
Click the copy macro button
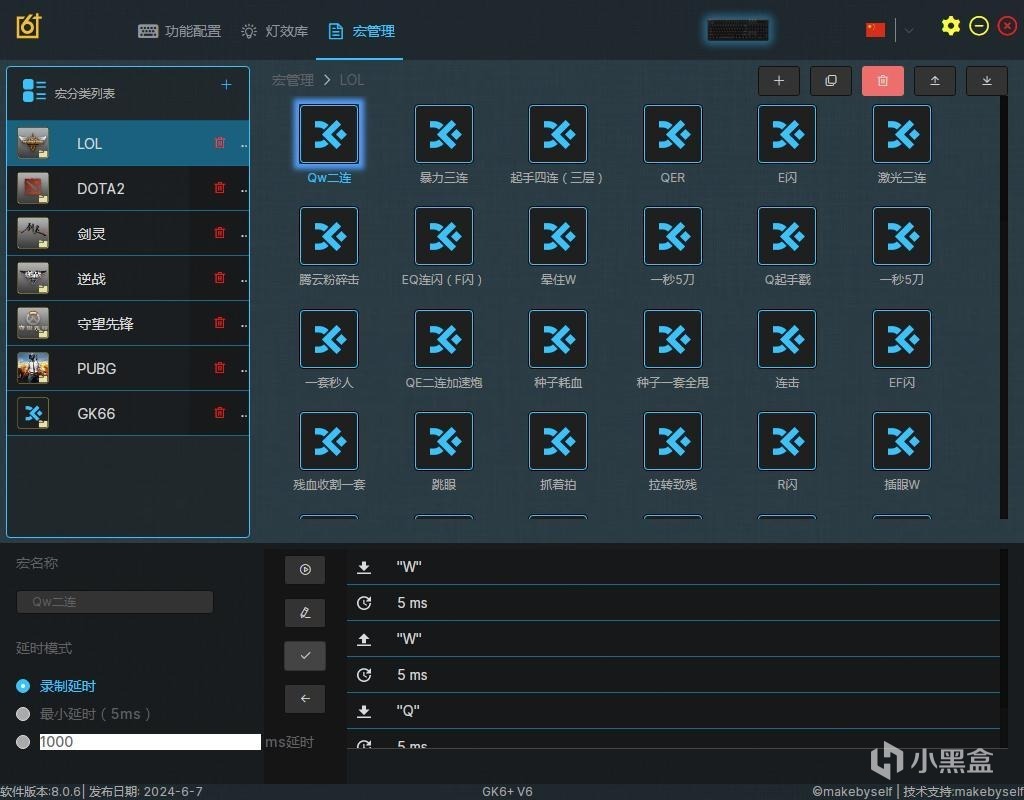(x=831, y=81)
